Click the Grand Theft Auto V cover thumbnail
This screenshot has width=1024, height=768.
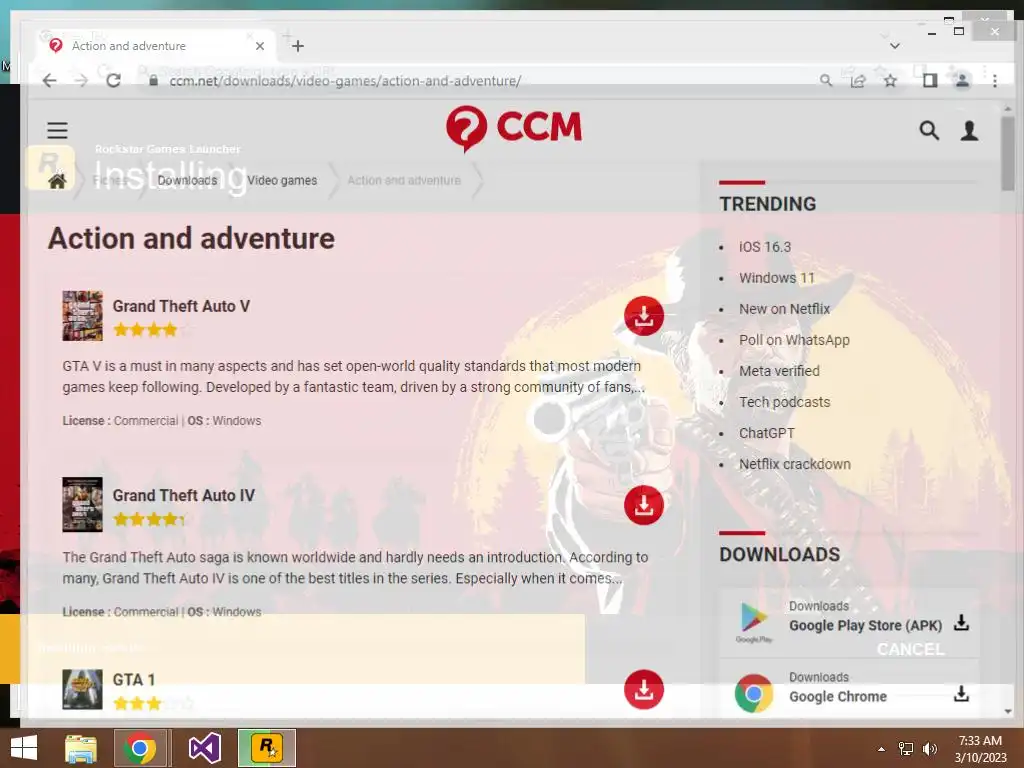82,315
